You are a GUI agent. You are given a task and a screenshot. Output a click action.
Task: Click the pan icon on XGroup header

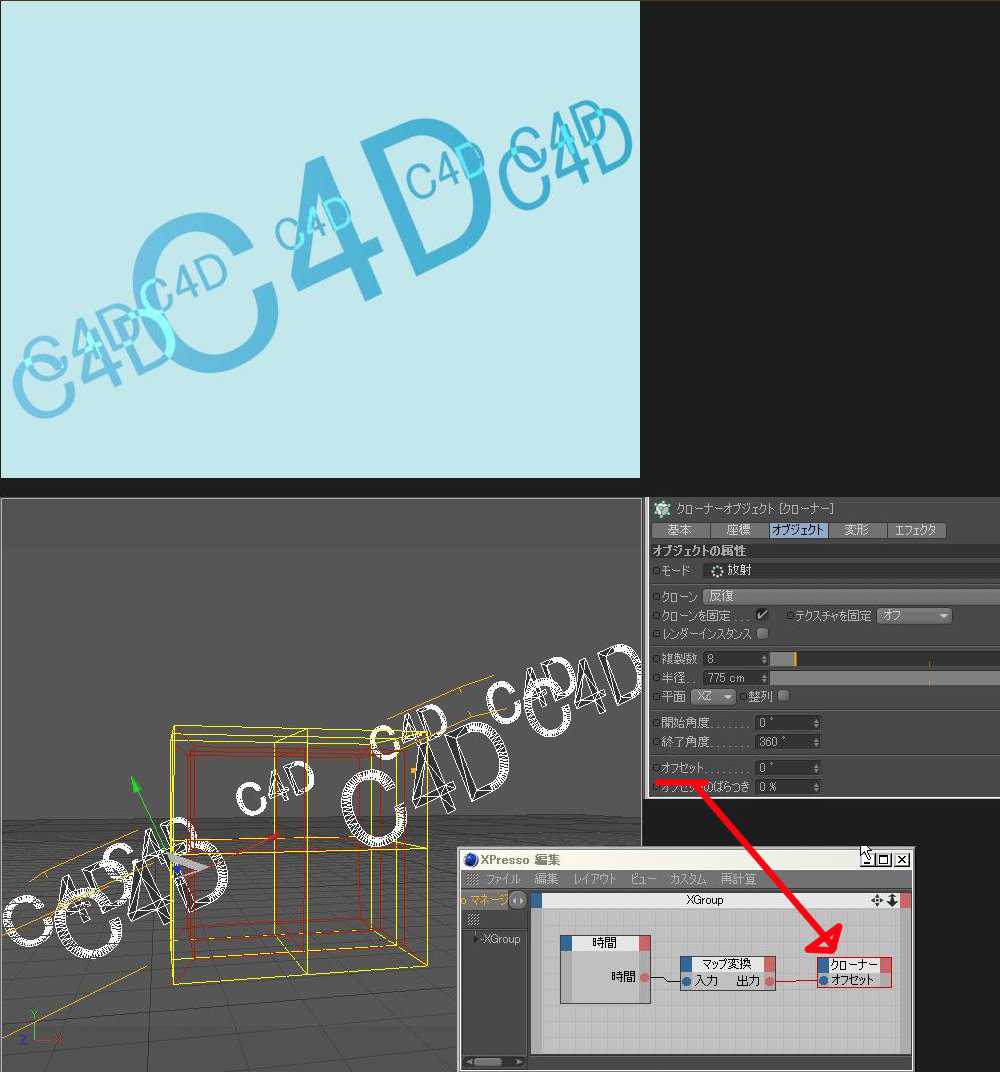click(x=878, y=900)
